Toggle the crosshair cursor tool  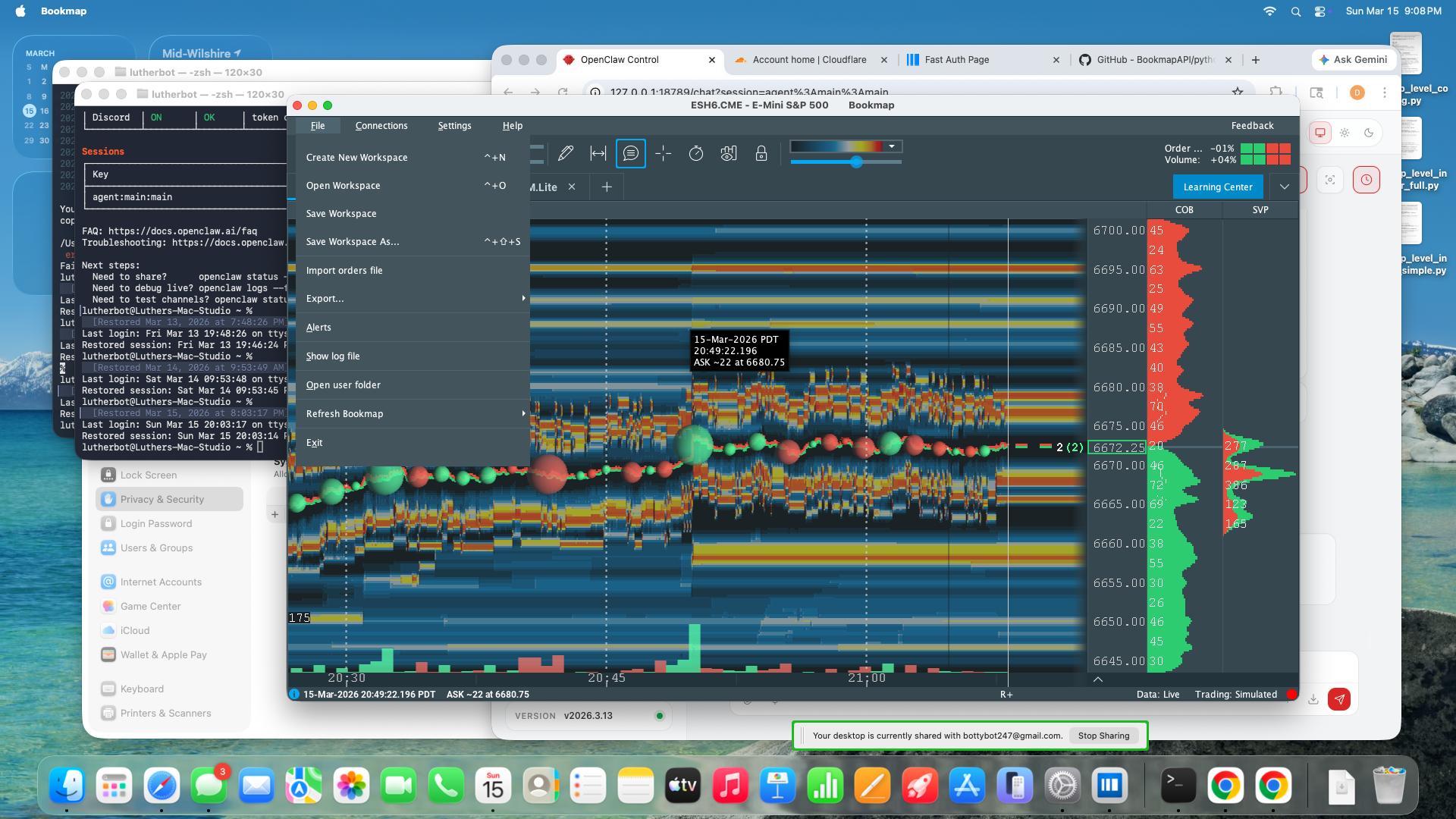coord(663,154)
